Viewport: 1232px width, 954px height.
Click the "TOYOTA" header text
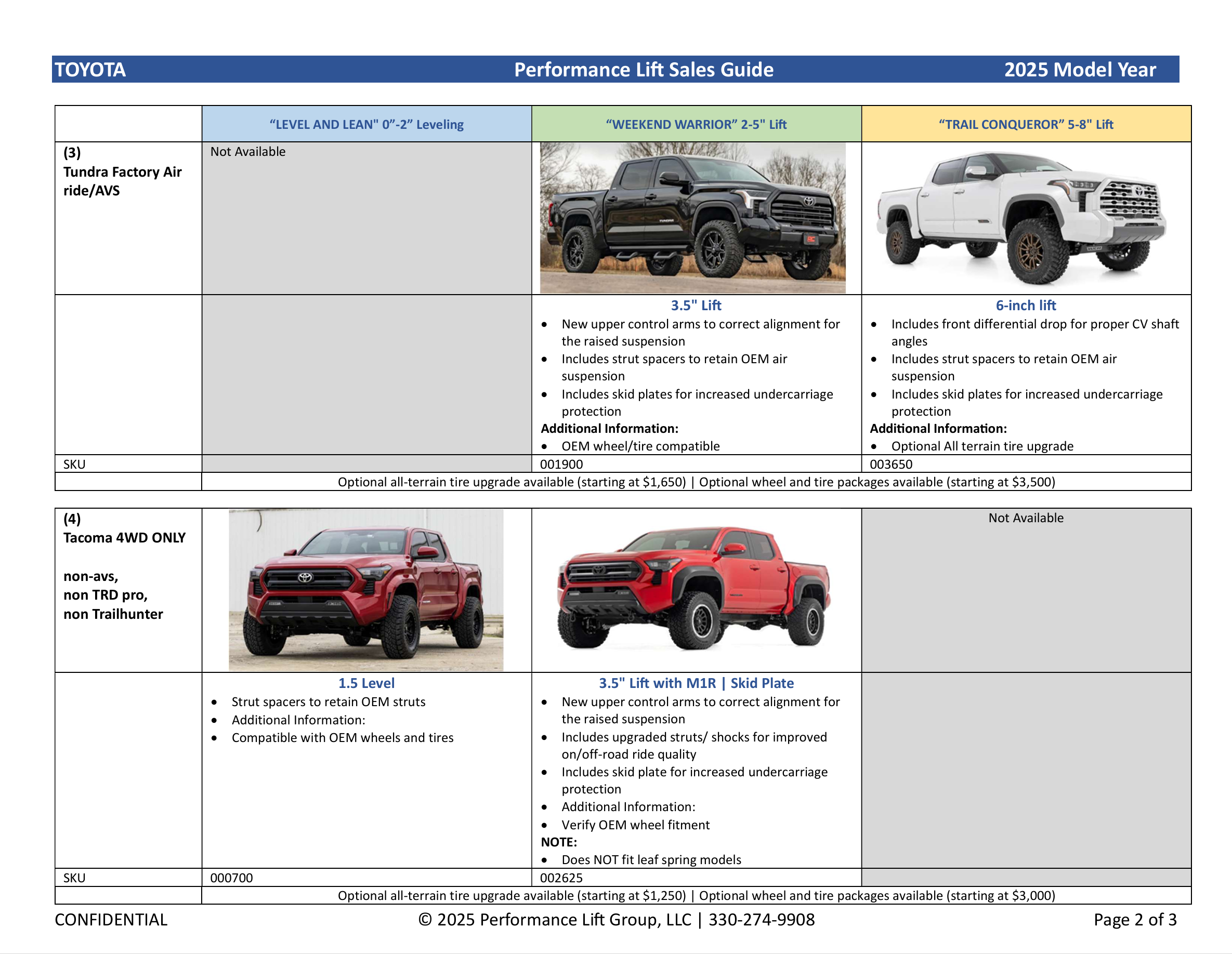click(90, 69)
